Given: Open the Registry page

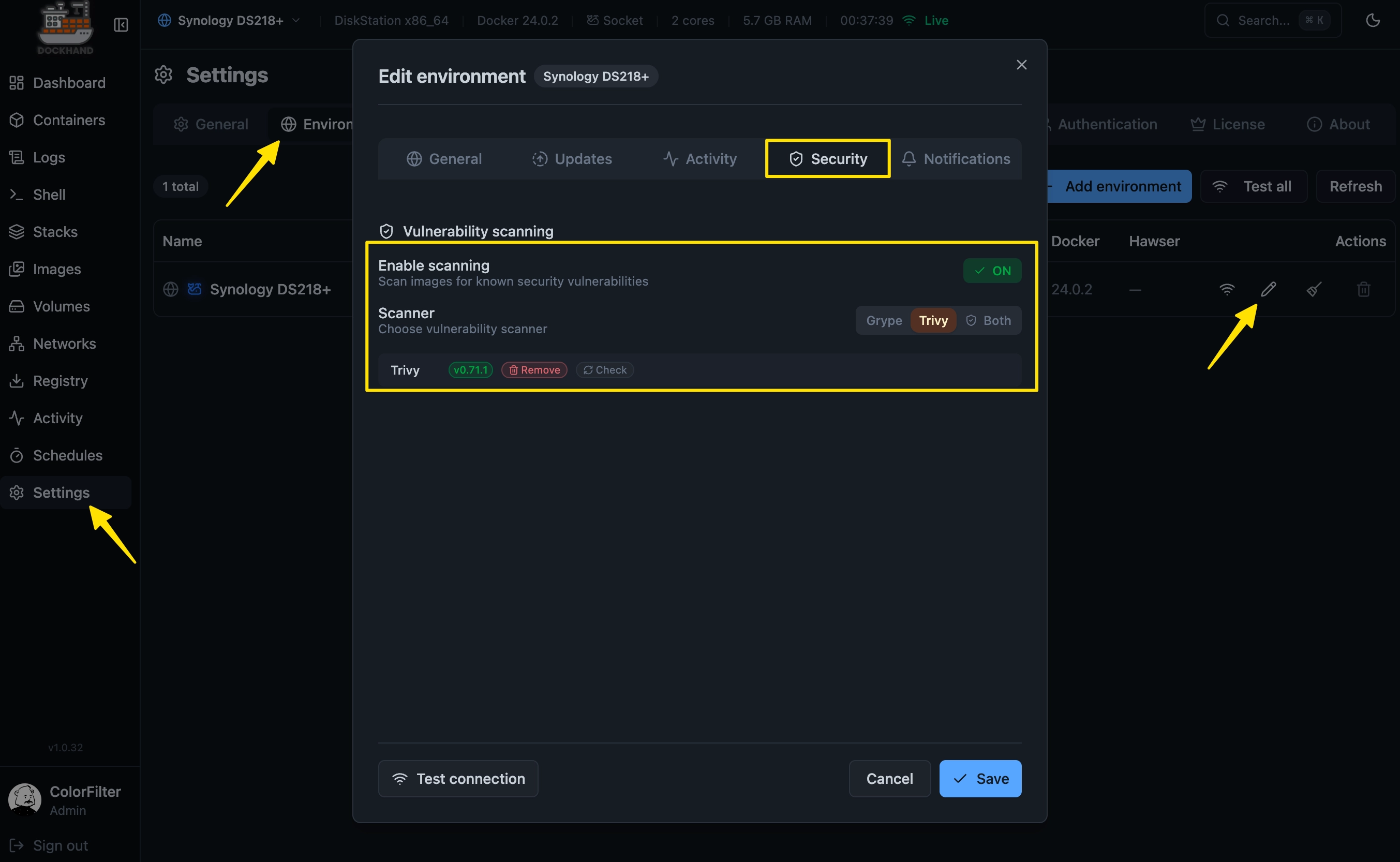Looking at the screenshot, I should [66, 381].
